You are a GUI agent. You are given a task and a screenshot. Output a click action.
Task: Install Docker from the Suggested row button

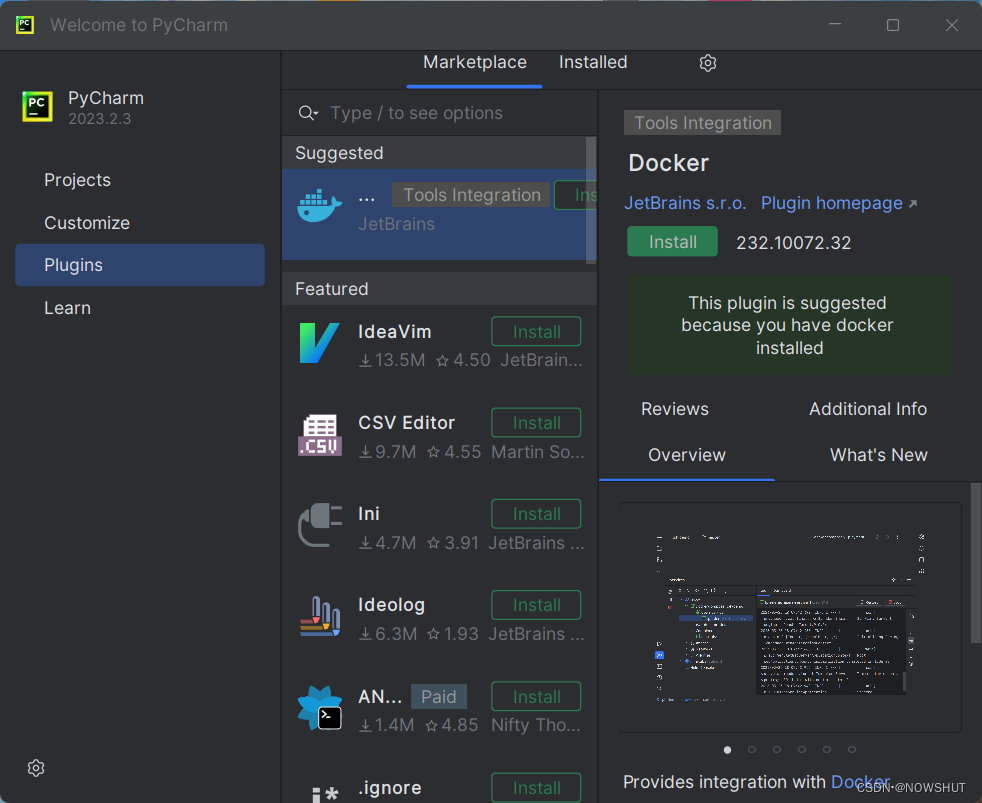pyautogui.click(x=576, y=195)
